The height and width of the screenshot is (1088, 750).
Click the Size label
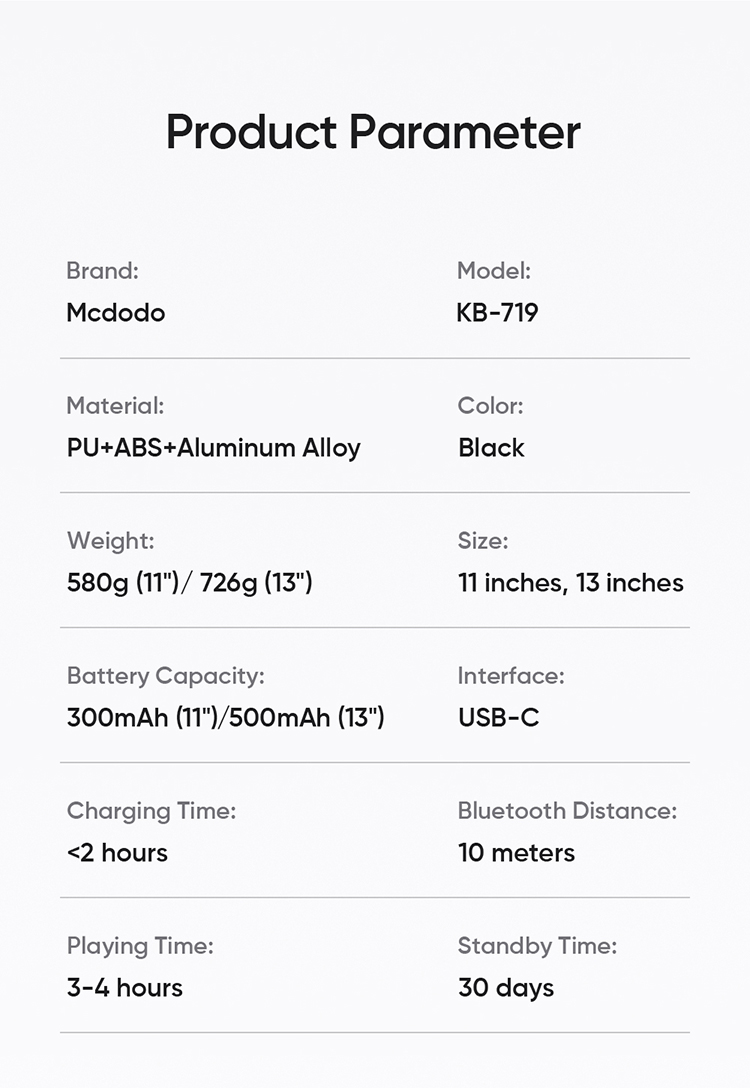483,541
